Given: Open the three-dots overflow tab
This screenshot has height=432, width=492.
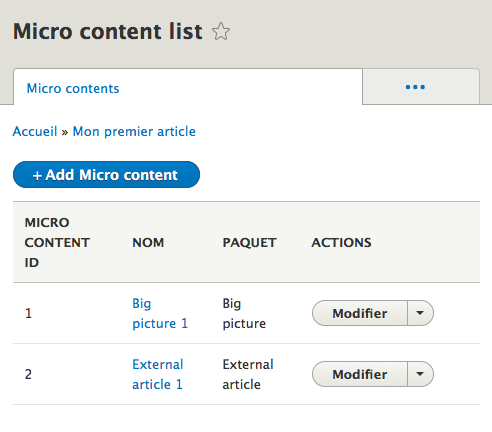Looking at the screenshot, I should [x=421, y=87].
